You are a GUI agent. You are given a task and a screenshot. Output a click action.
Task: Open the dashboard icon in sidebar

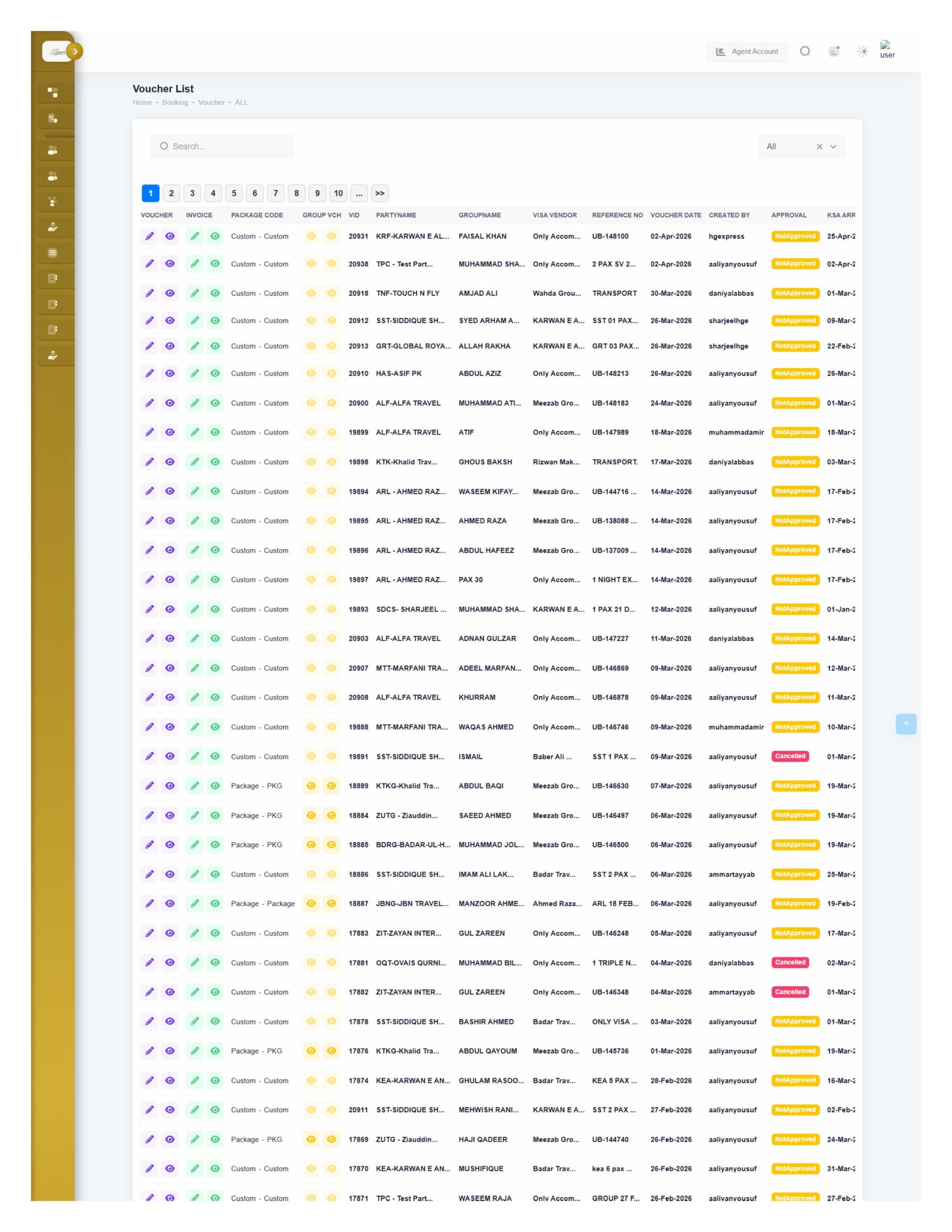52,92
